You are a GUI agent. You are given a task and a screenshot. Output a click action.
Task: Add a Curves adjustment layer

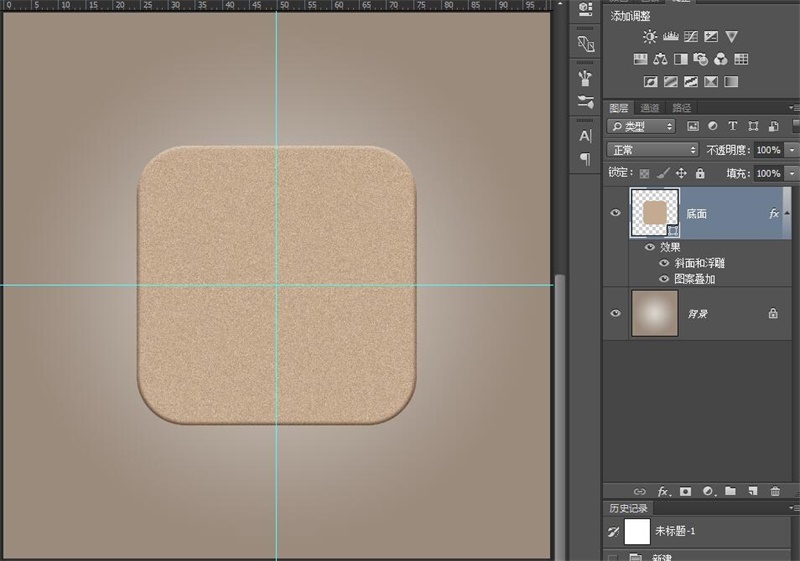691,36
